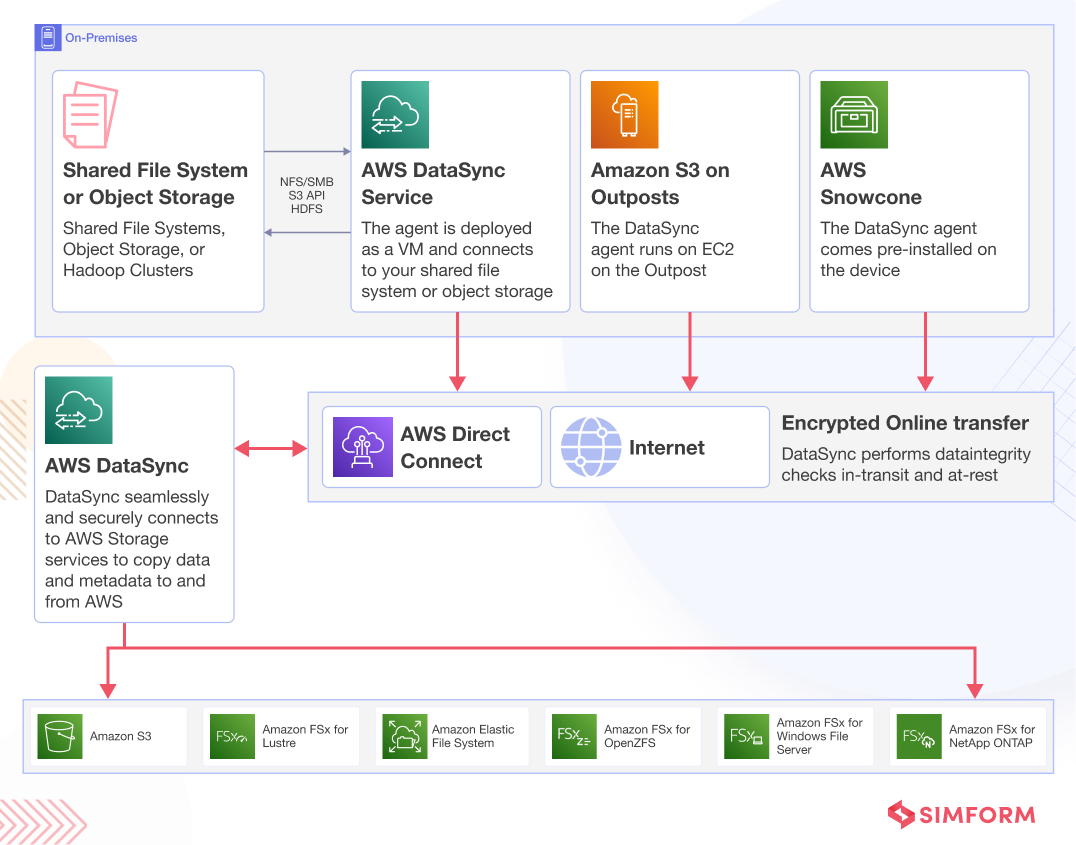Click the dataintegrity checks description text
Viewport: 1076px width, 845px height.
[x=906, y=465]
